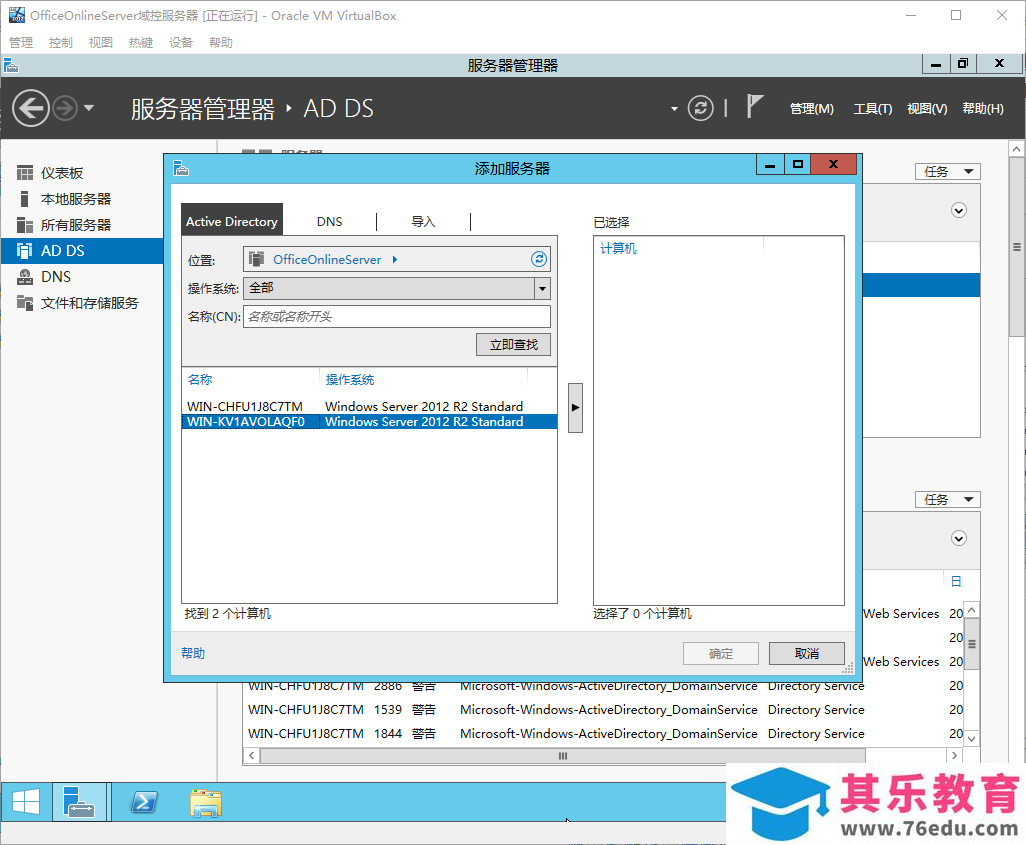Open the 视图(V) menu in Server Manager
The width and height of the screenshot is (1026, 845).
(927, 109)
